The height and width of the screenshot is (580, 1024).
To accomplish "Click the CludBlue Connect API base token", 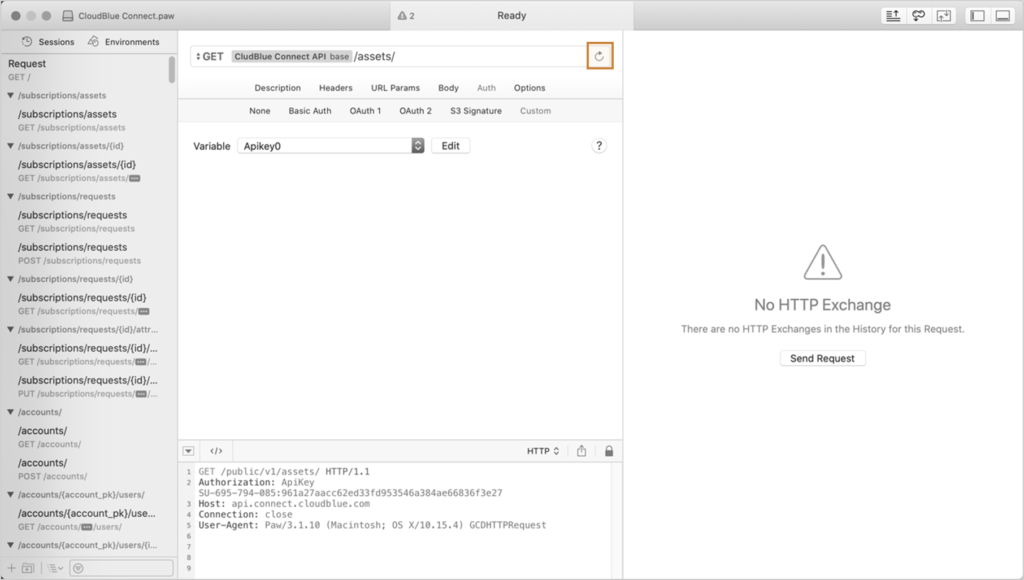I will [x=291, y=56].
